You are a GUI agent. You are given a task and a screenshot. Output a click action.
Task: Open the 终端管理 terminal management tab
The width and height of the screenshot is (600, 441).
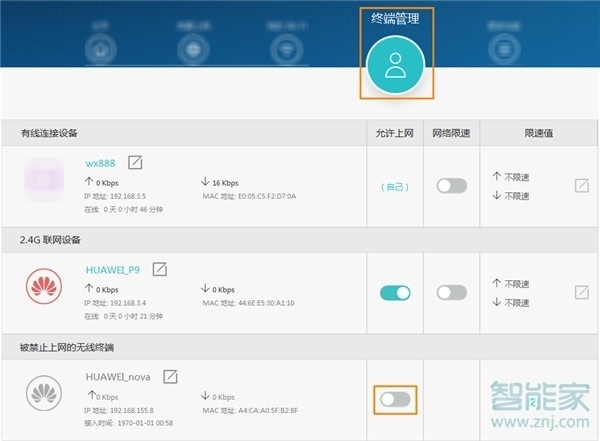(x=396, y=64)
